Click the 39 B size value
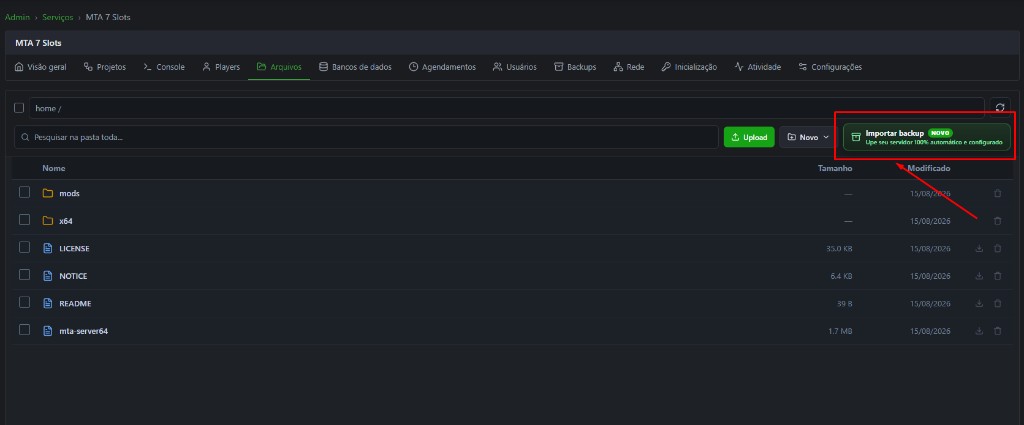 click(x=843, y=304)
